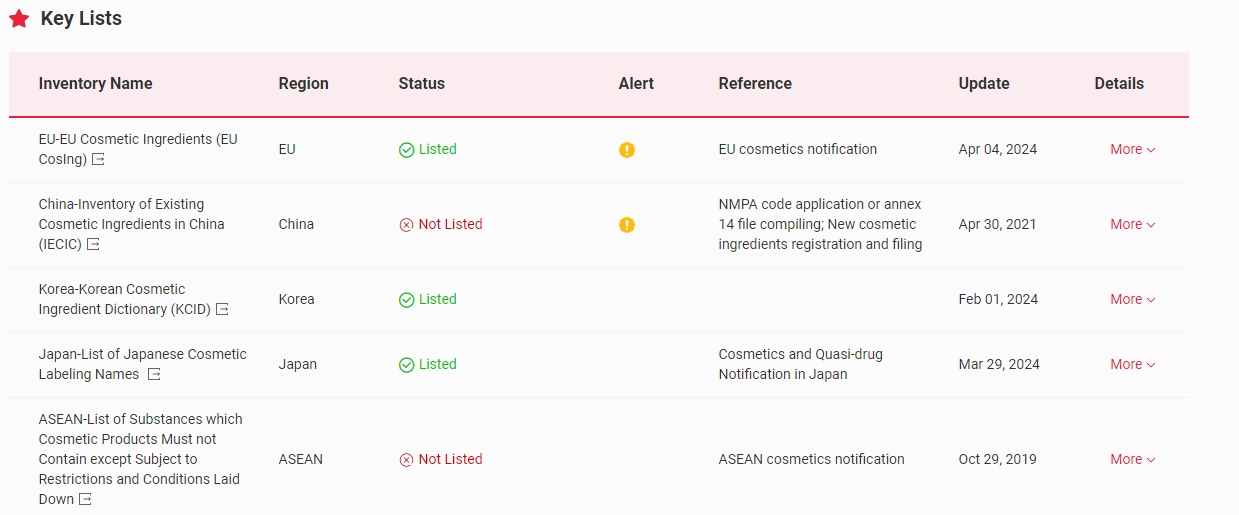Open external link icon for Korea KCID
Screen dimensions: 1239x515
pyautogui.click(x=222, y=310)
